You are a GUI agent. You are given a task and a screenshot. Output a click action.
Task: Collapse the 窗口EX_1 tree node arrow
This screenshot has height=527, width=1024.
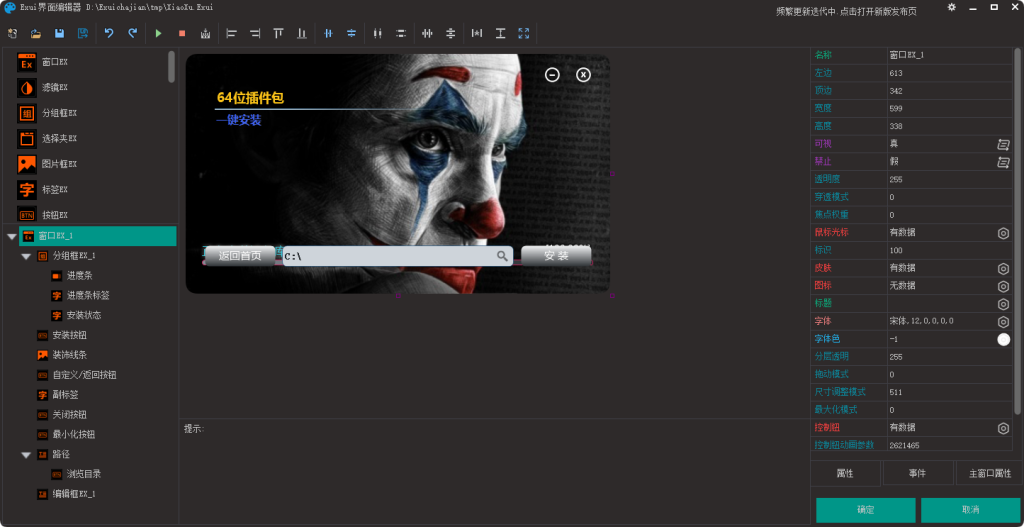11,236
